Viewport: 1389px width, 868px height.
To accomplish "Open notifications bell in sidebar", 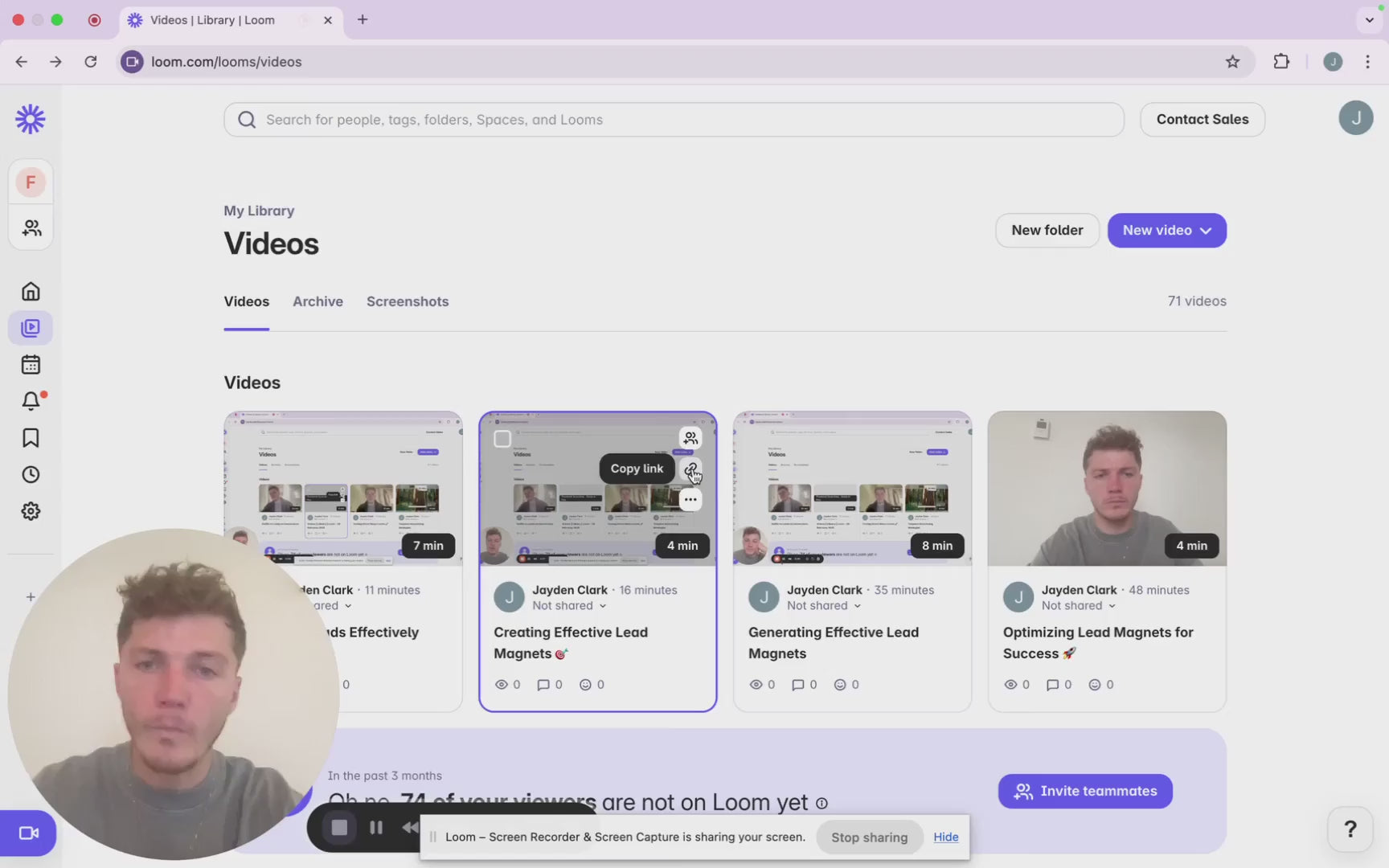I will 31,400.
